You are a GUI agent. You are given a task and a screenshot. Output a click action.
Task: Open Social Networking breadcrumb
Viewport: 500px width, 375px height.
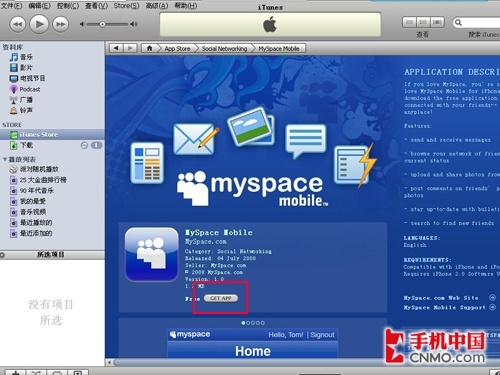pyautogui.click(x=224, y=49)
